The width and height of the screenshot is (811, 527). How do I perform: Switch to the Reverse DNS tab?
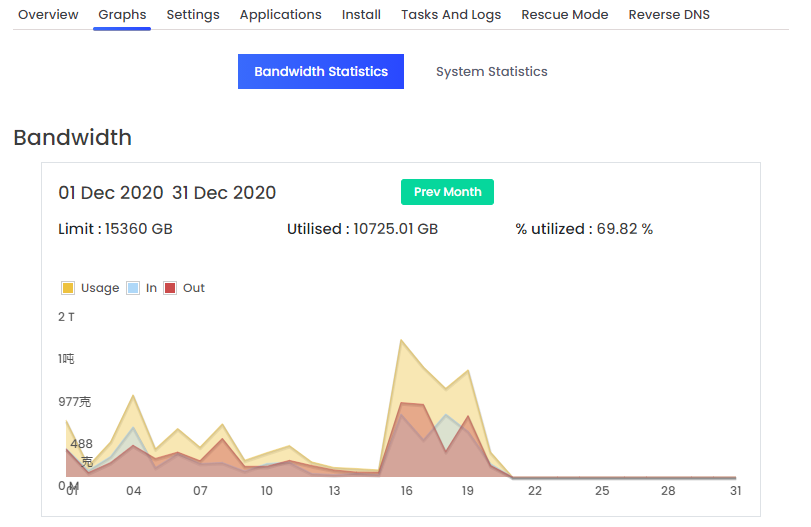click(669, 15)
